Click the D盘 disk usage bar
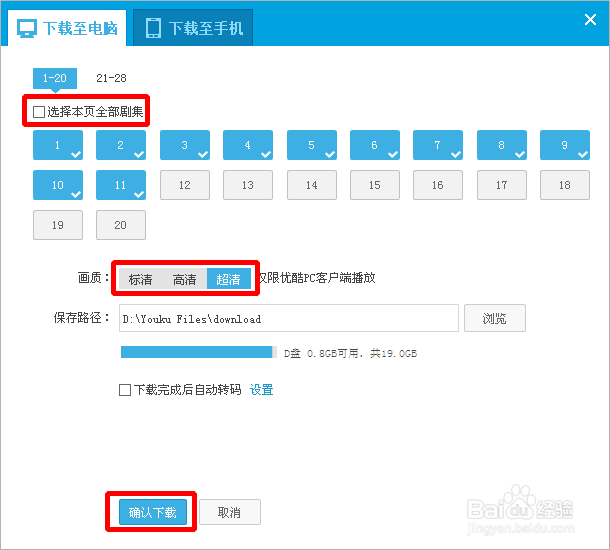 click(x=199, y=352)
